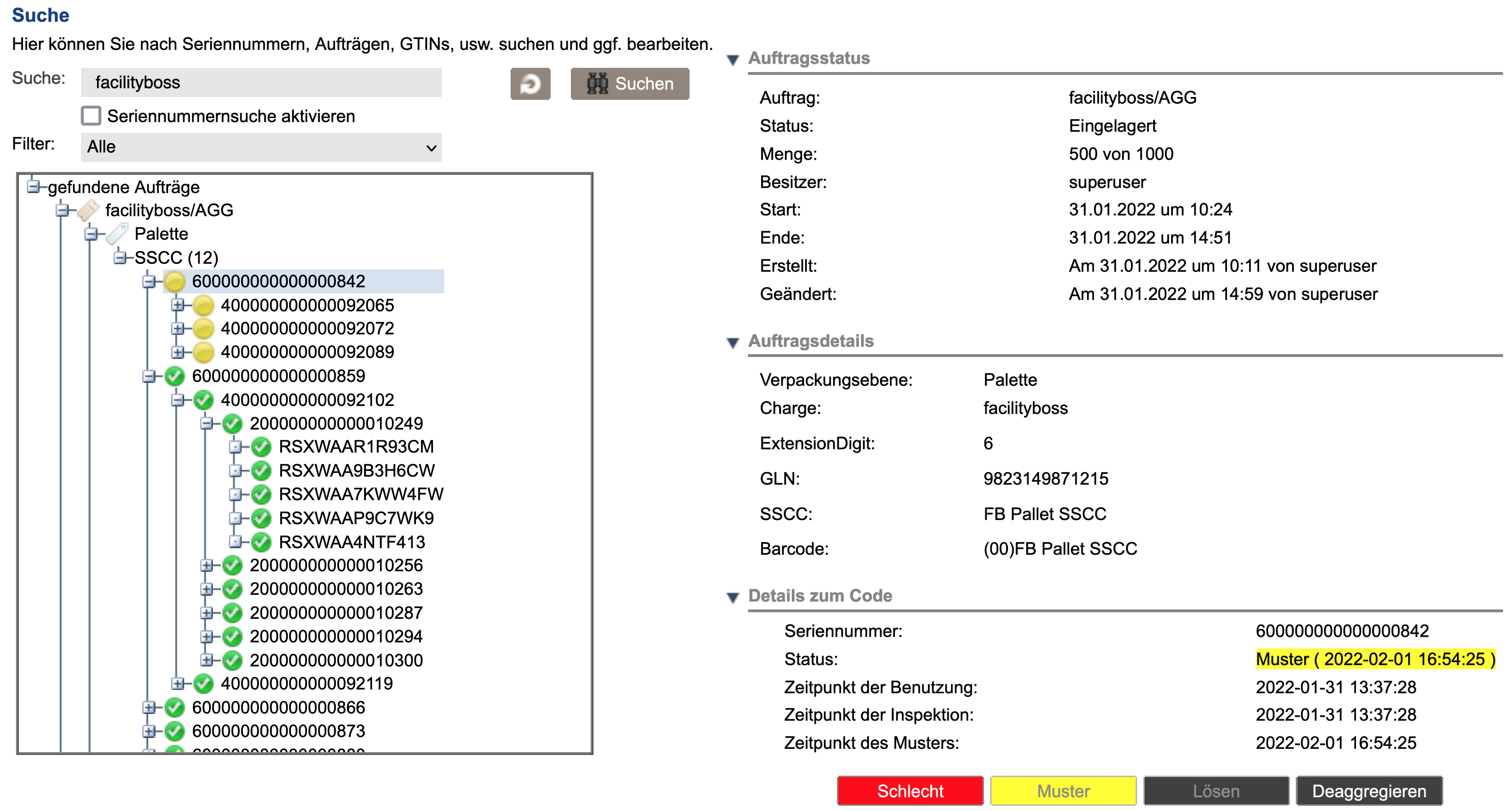The height and width of the screenshot is (811, 1512).
Task: Click green check icon of 200000000000010249
Action: (x=232, y=423)
